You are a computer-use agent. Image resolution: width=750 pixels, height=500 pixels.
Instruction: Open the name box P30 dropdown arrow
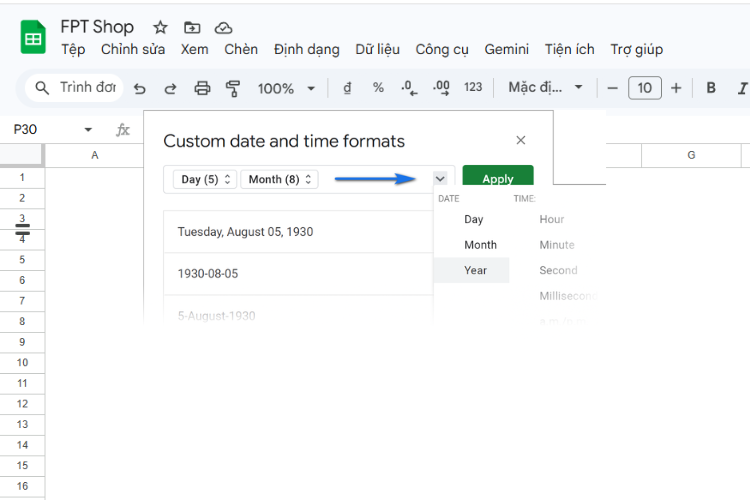coord(88,130)
